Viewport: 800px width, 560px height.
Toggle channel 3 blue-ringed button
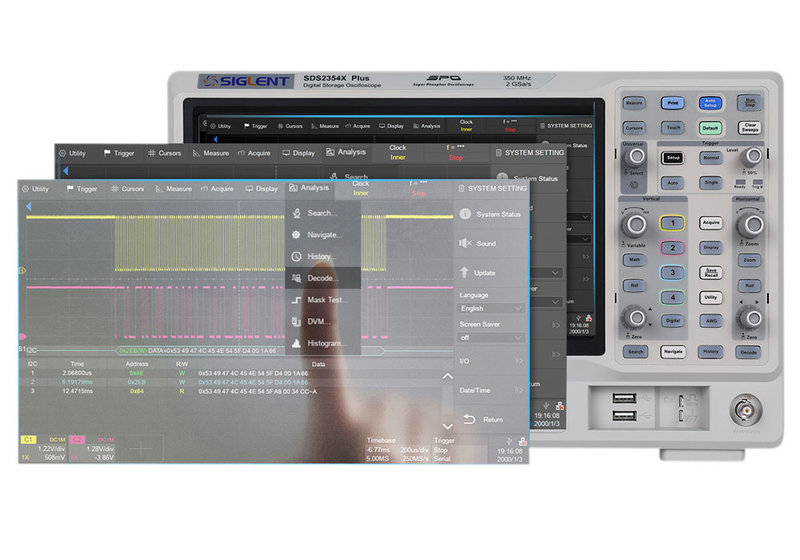coord(672,272)
